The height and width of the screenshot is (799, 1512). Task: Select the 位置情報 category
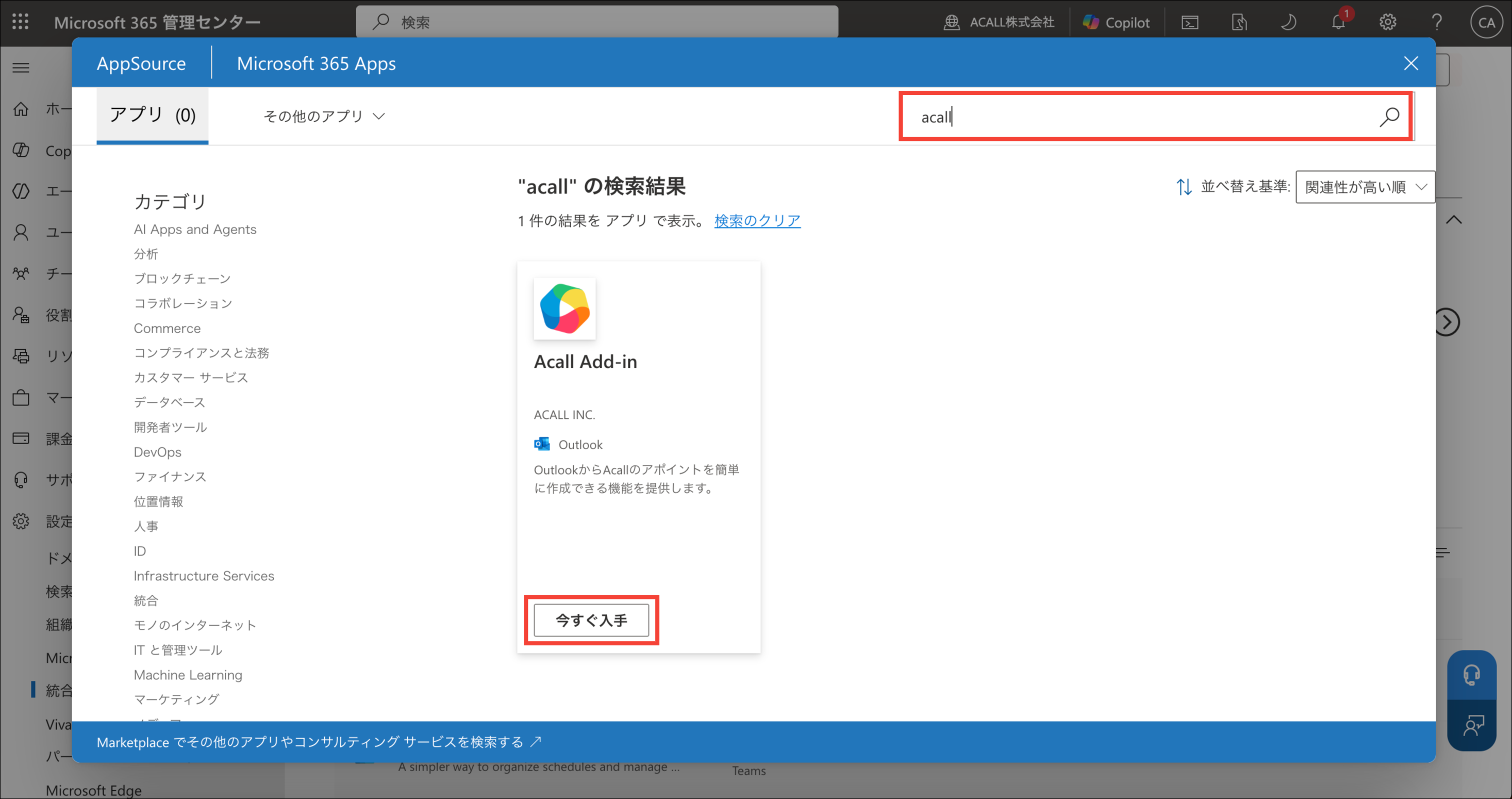tap(158, 502)
